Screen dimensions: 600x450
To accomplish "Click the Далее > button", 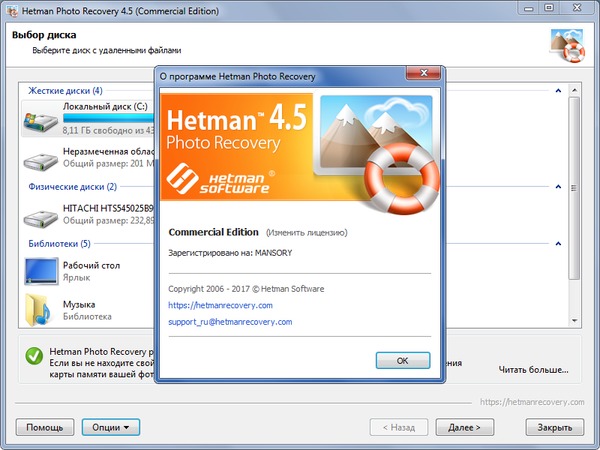I will click(x=465, y=427).
